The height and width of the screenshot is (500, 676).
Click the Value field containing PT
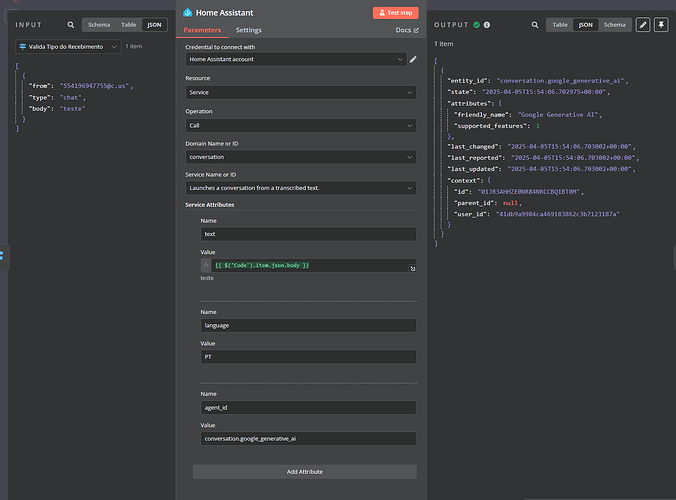[x=308, y=357]
